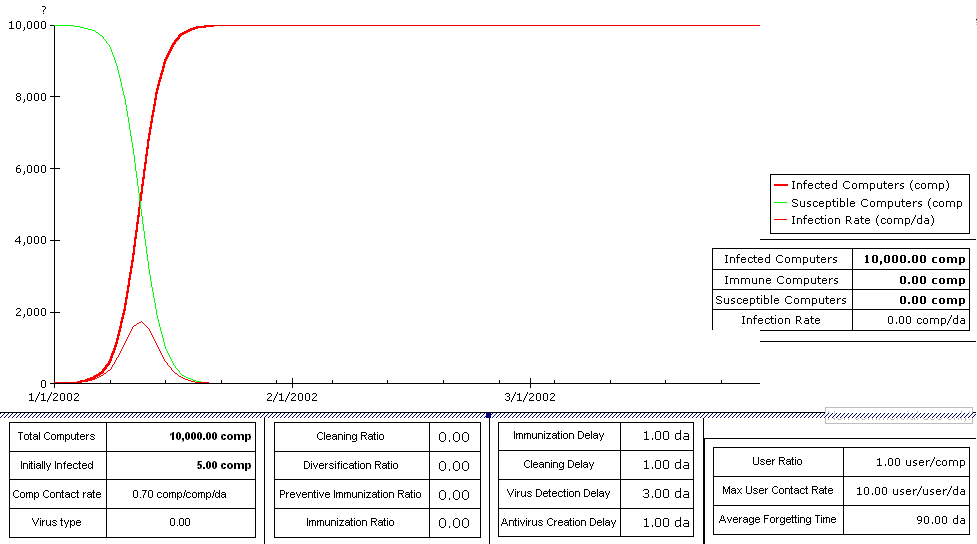Edit the Average Forgetting Time value 90.00 da
This screenshot has height=544, width=977.
coord(907,519)
